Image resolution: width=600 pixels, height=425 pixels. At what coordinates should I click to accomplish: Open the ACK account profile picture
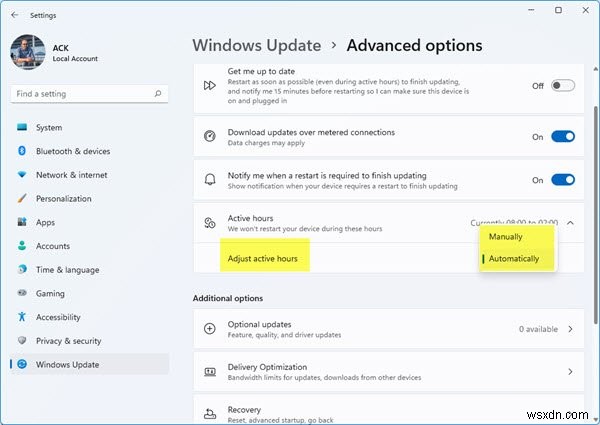coord(28,52)
